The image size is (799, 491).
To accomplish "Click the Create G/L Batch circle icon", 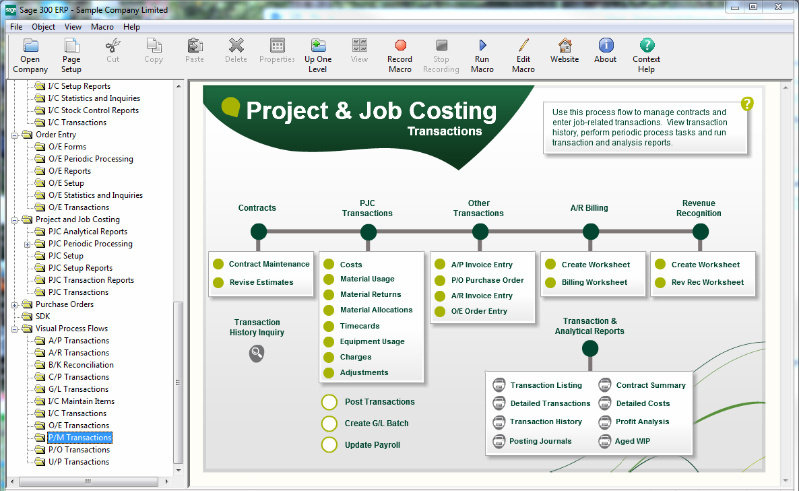I will (x=330, y=423).
